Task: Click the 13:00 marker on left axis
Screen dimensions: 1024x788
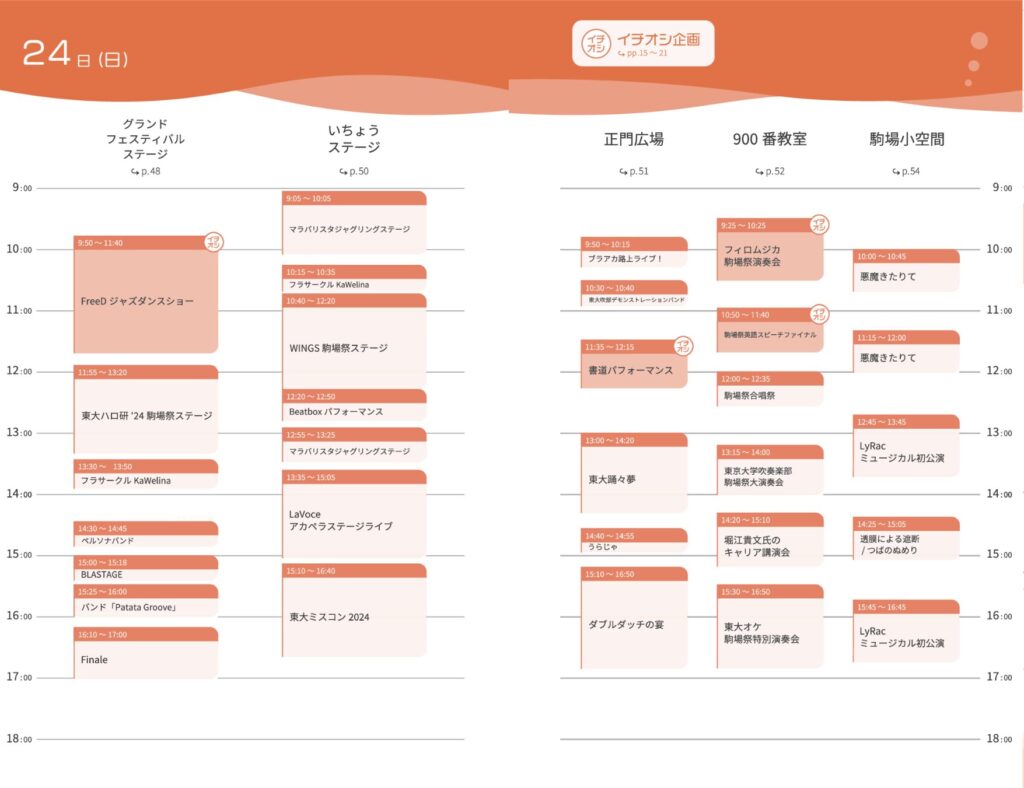Action: point(19,433)
